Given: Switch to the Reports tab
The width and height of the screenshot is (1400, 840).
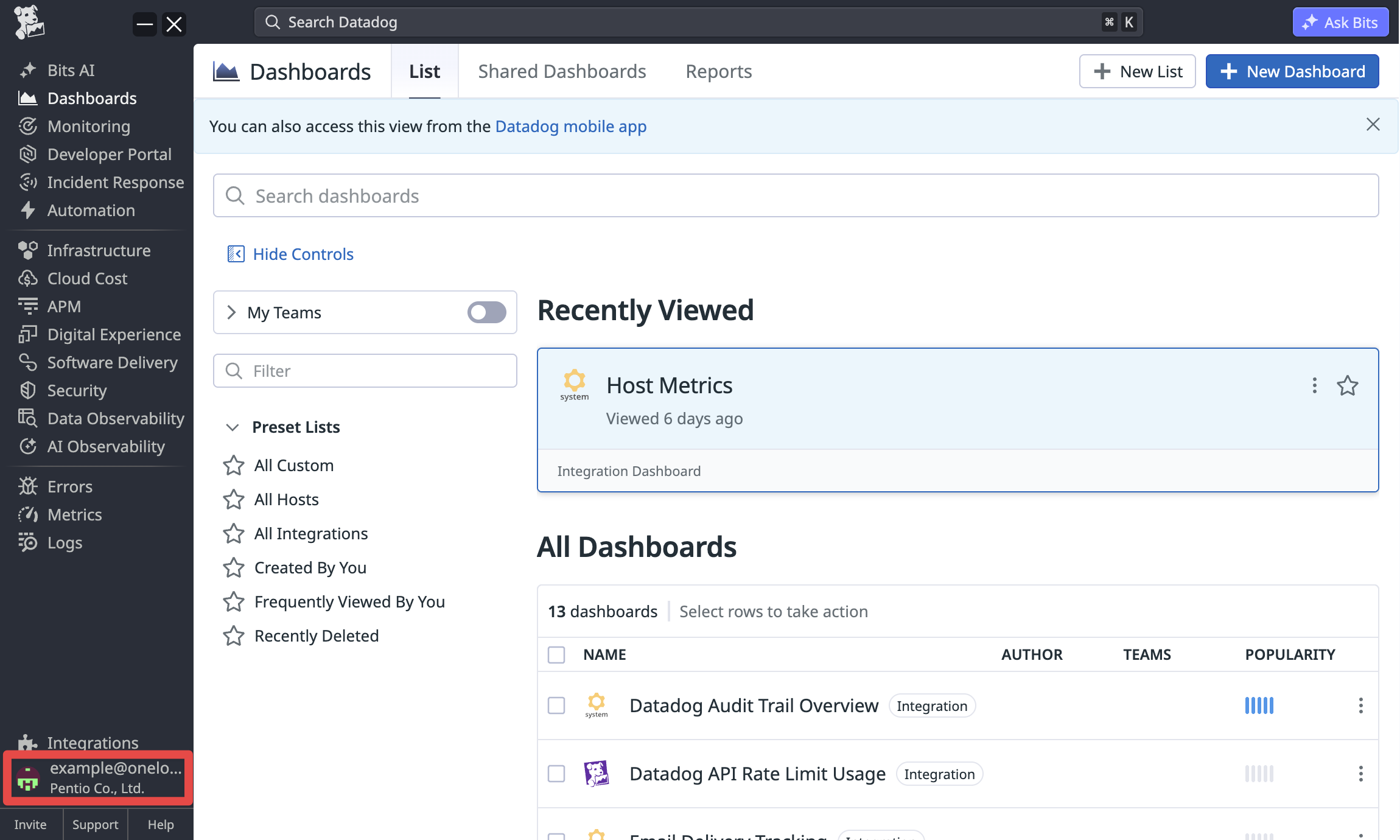Looking at the screenshot, I should click(x=719, y=71).
